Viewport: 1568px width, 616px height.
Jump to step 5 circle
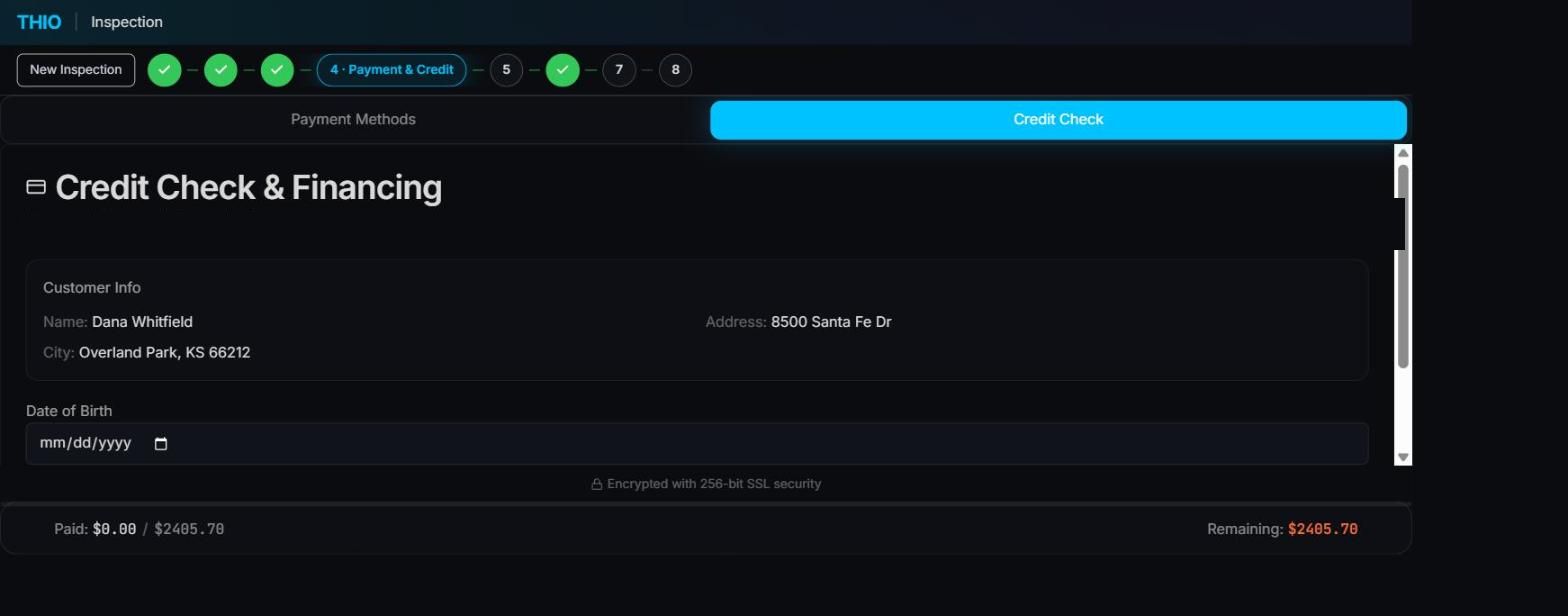tap(506, 70)
